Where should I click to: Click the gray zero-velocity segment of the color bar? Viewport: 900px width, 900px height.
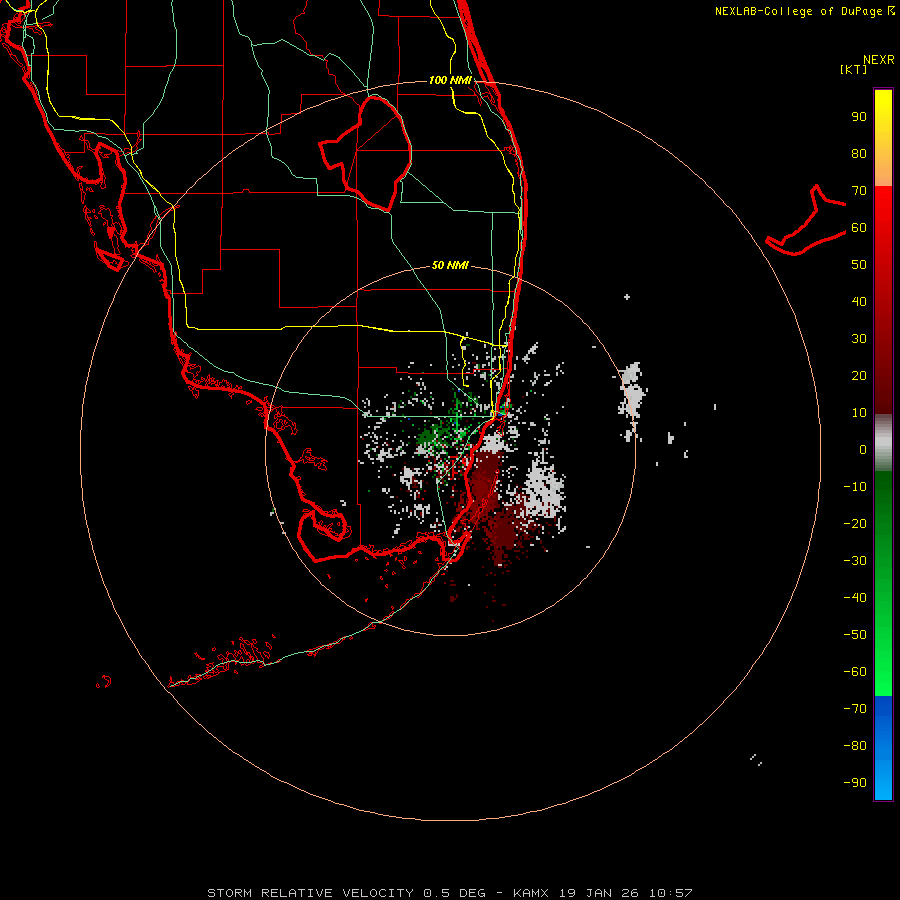[883, 443]
